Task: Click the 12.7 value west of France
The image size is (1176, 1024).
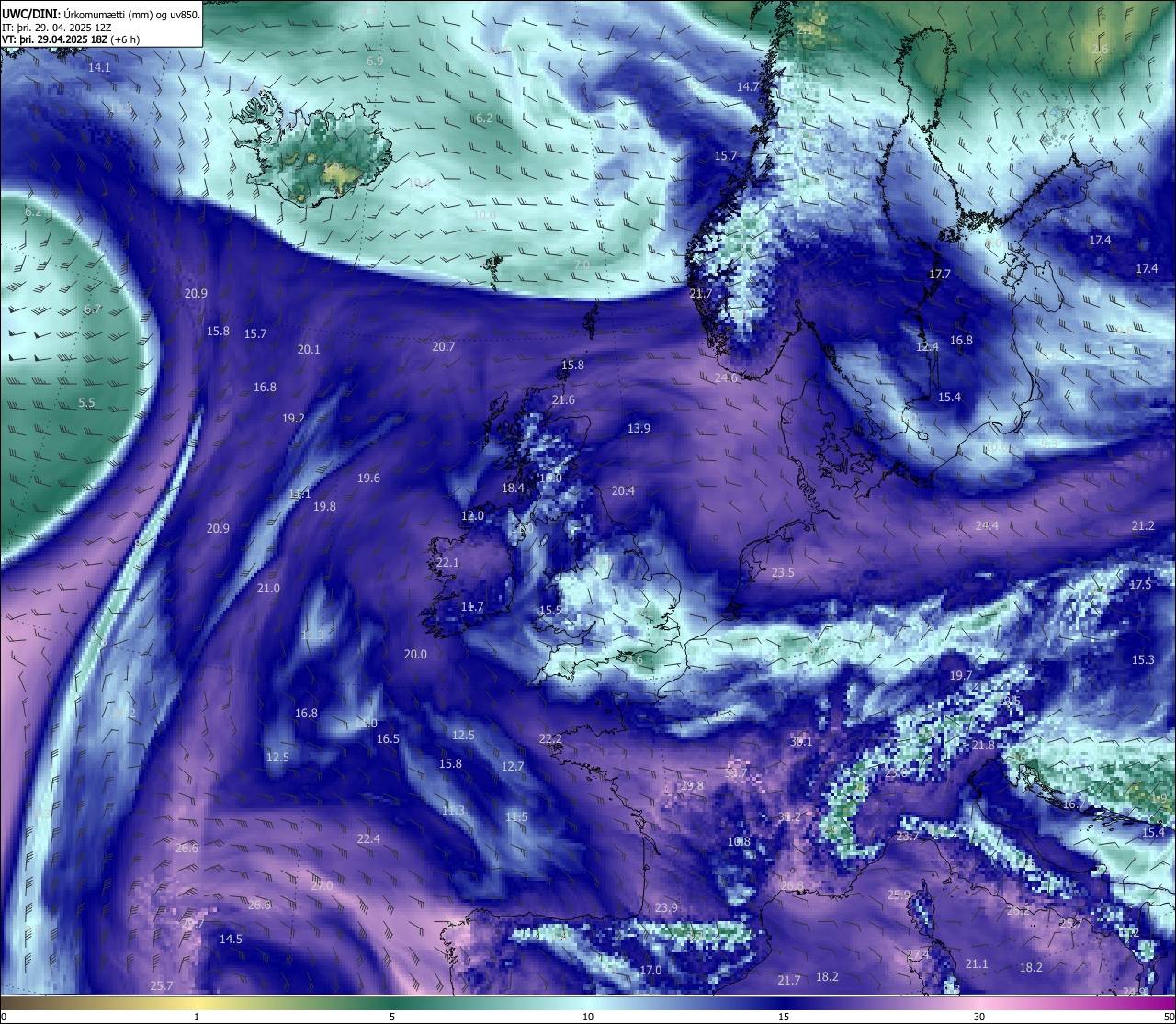Action: click(513, 766)
